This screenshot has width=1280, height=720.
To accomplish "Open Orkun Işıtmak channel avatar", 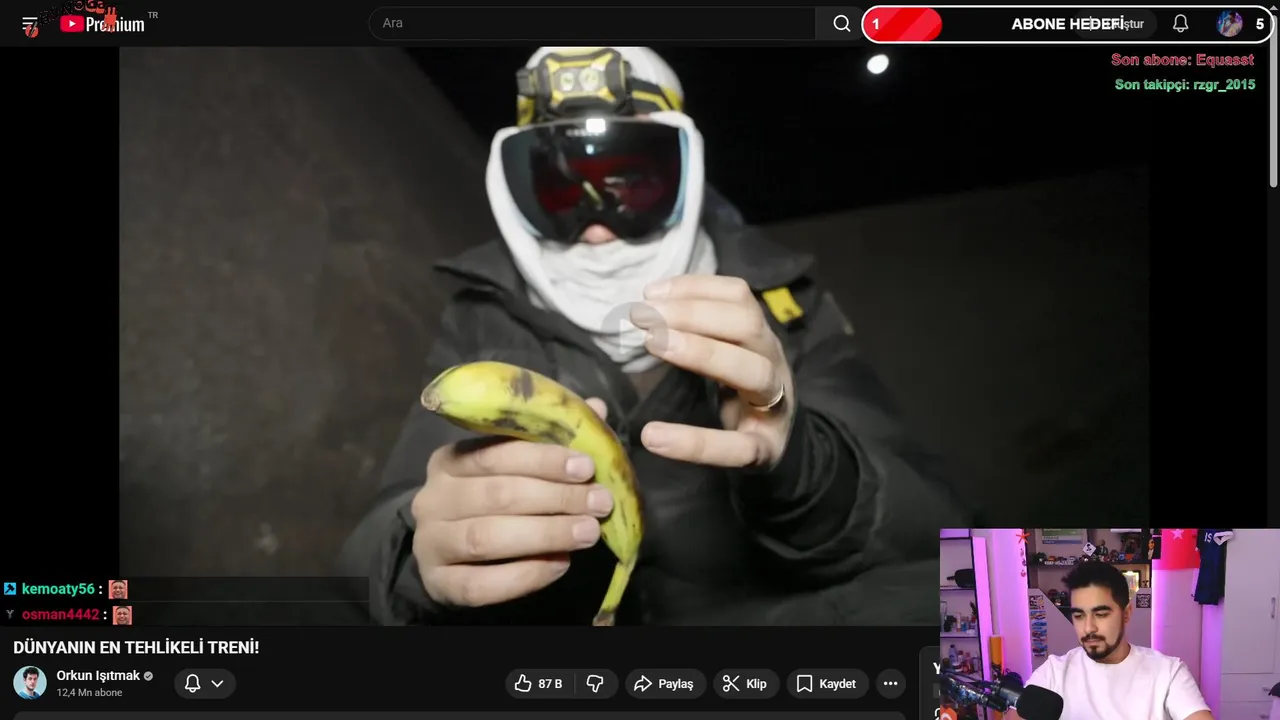I will coord(30,683).
